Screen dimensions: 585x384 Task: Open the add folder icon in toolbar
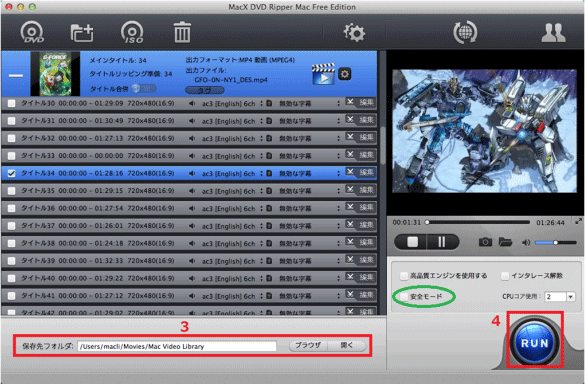82,32
